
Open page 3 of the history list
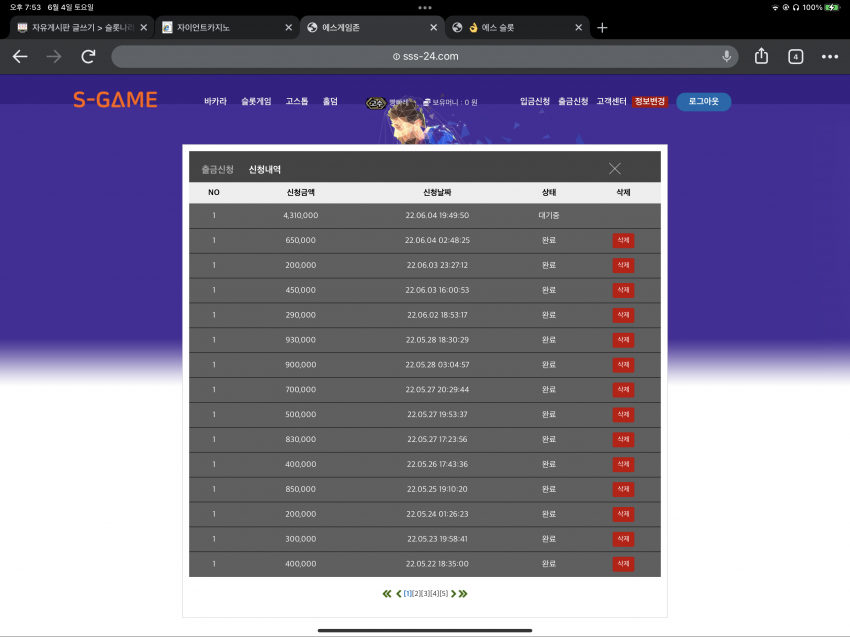coord(426,594)
